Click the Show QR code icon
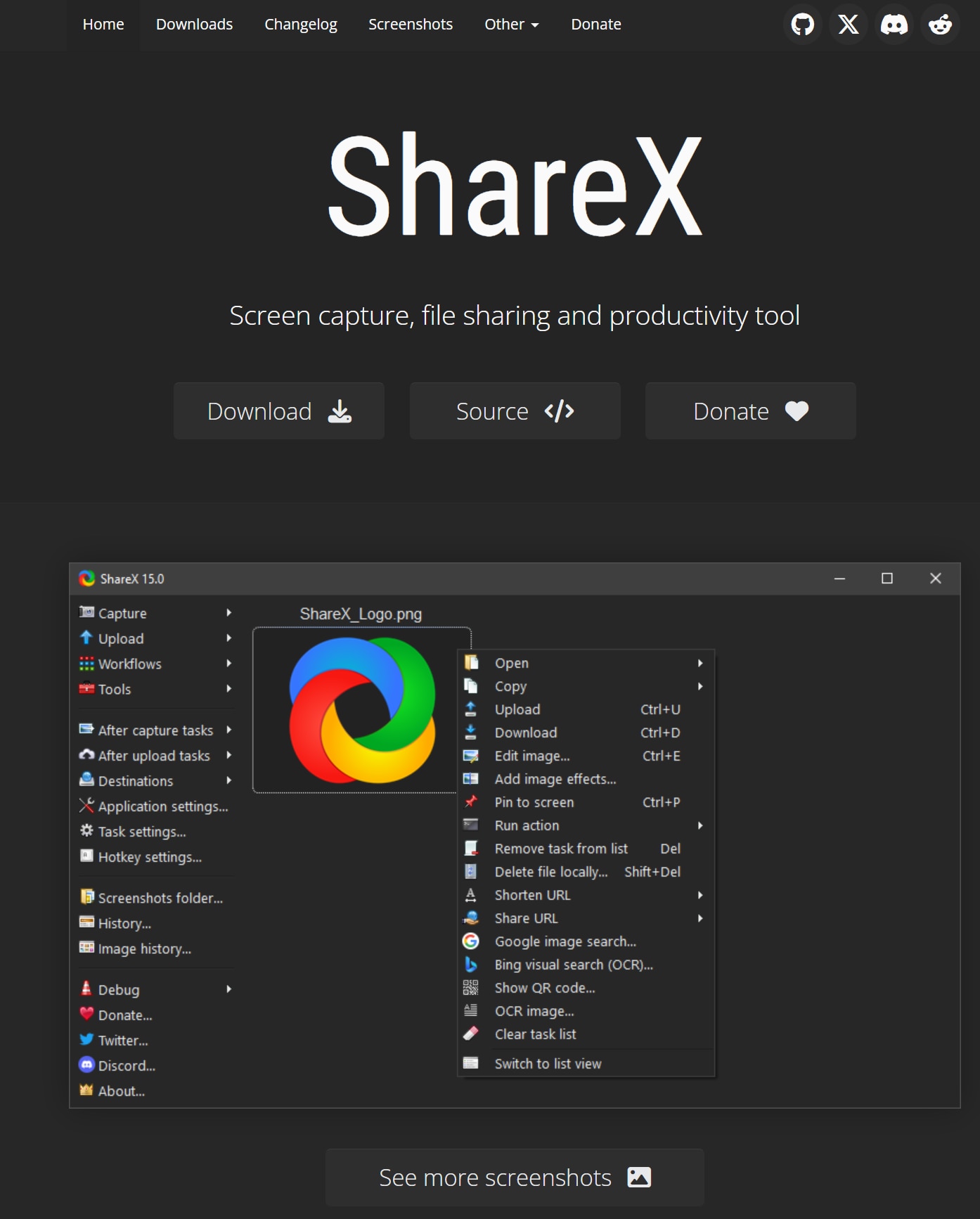 point(471,987)
